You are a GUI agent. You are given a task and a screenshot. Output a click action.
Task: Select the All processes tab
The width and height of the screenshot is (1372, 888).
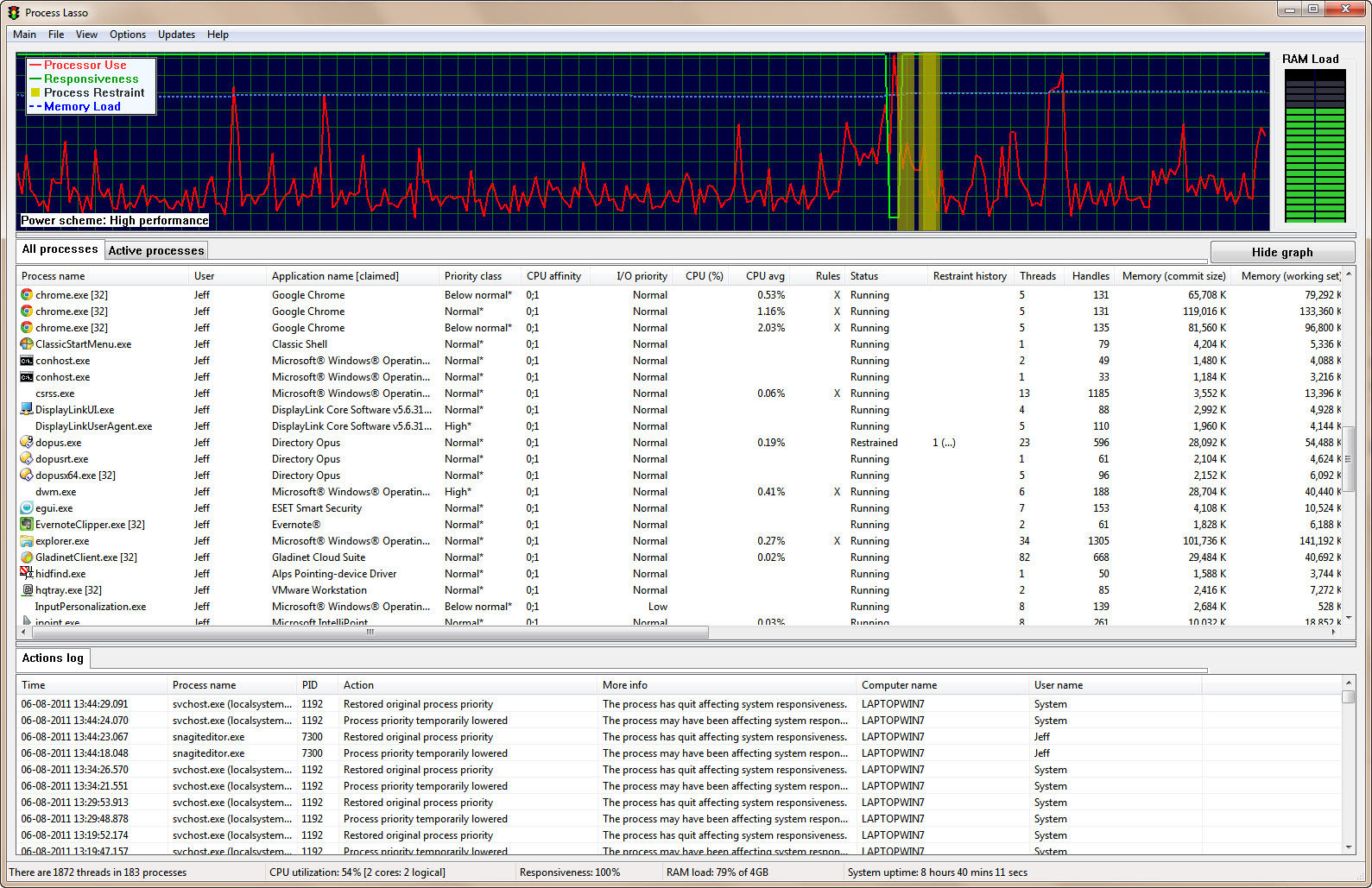pyautogui.click(x=60, y=249)
